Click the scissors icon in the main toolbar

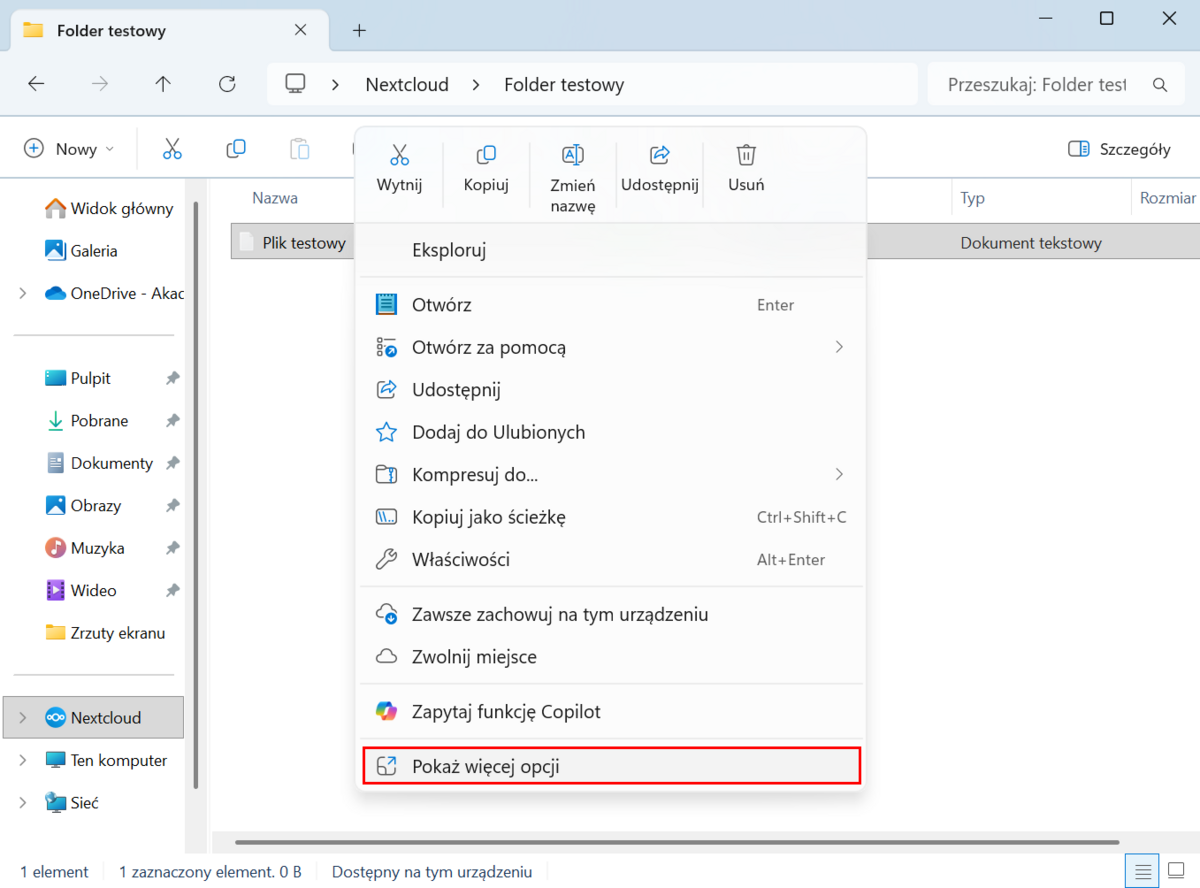pos(172,149)
